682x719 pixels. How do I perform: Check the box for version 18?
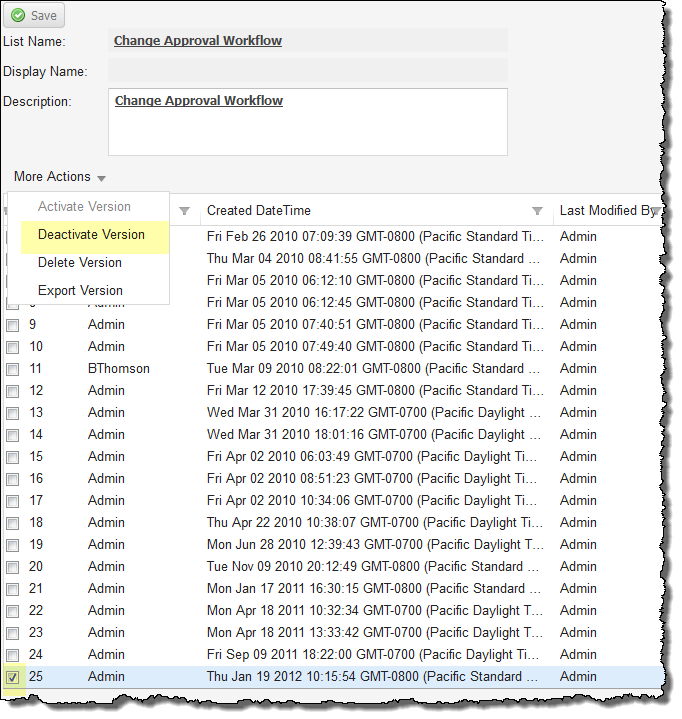click(12, 523)
